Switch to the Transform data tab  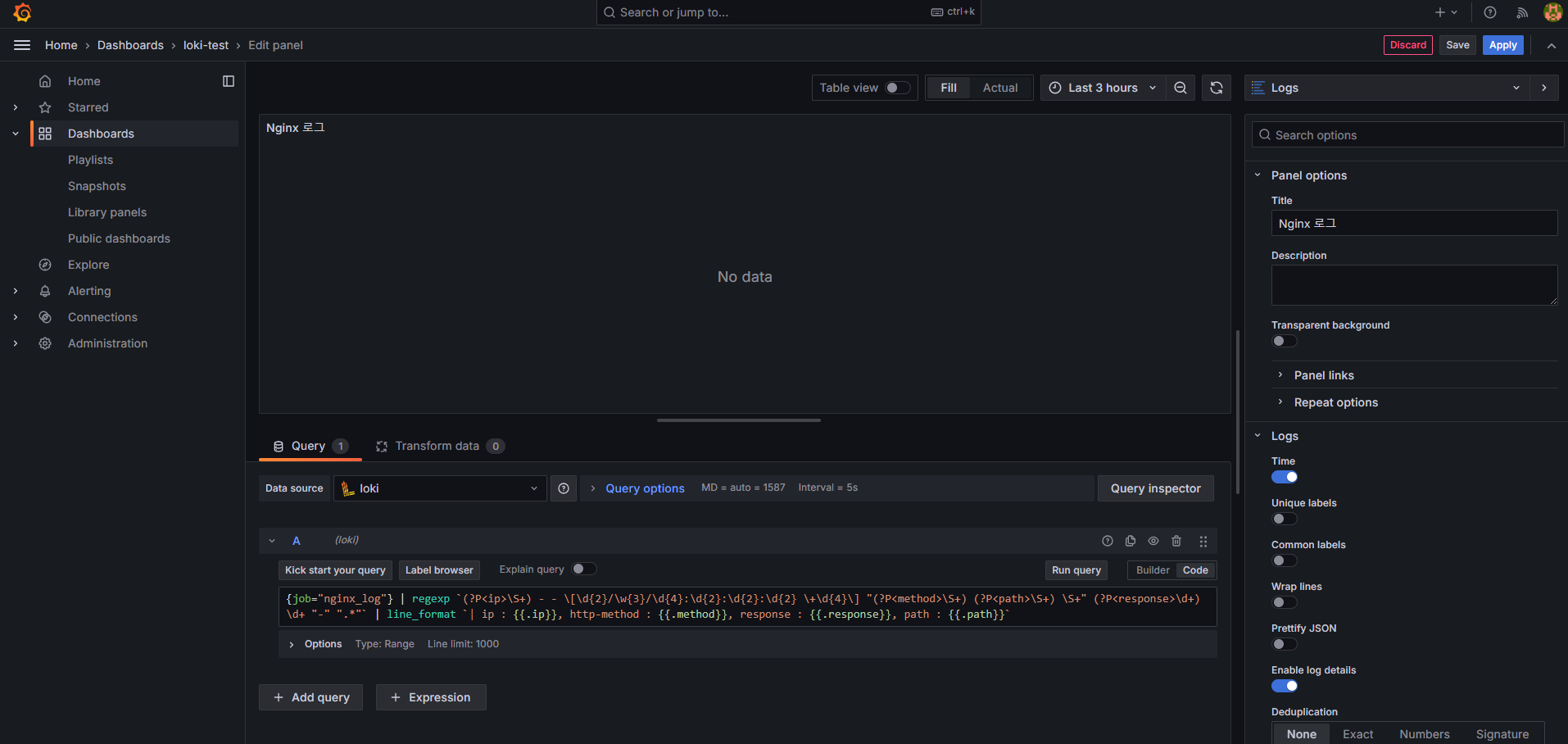[x=440, y=446]
